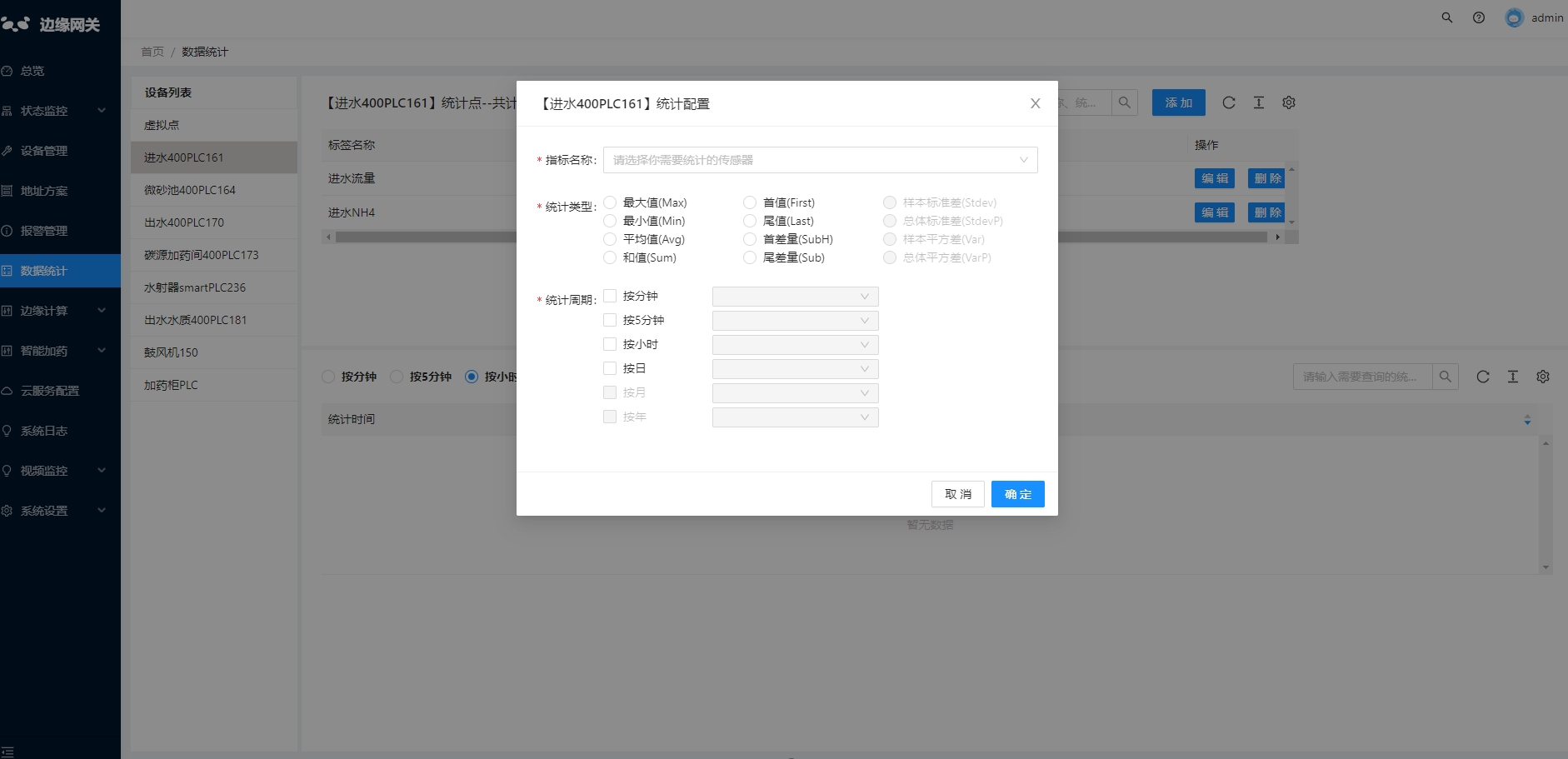Viewport: 1568px width, 759px height.
Task: Open 系统日志 in the sidebar
Action: [x=60, y=431]
